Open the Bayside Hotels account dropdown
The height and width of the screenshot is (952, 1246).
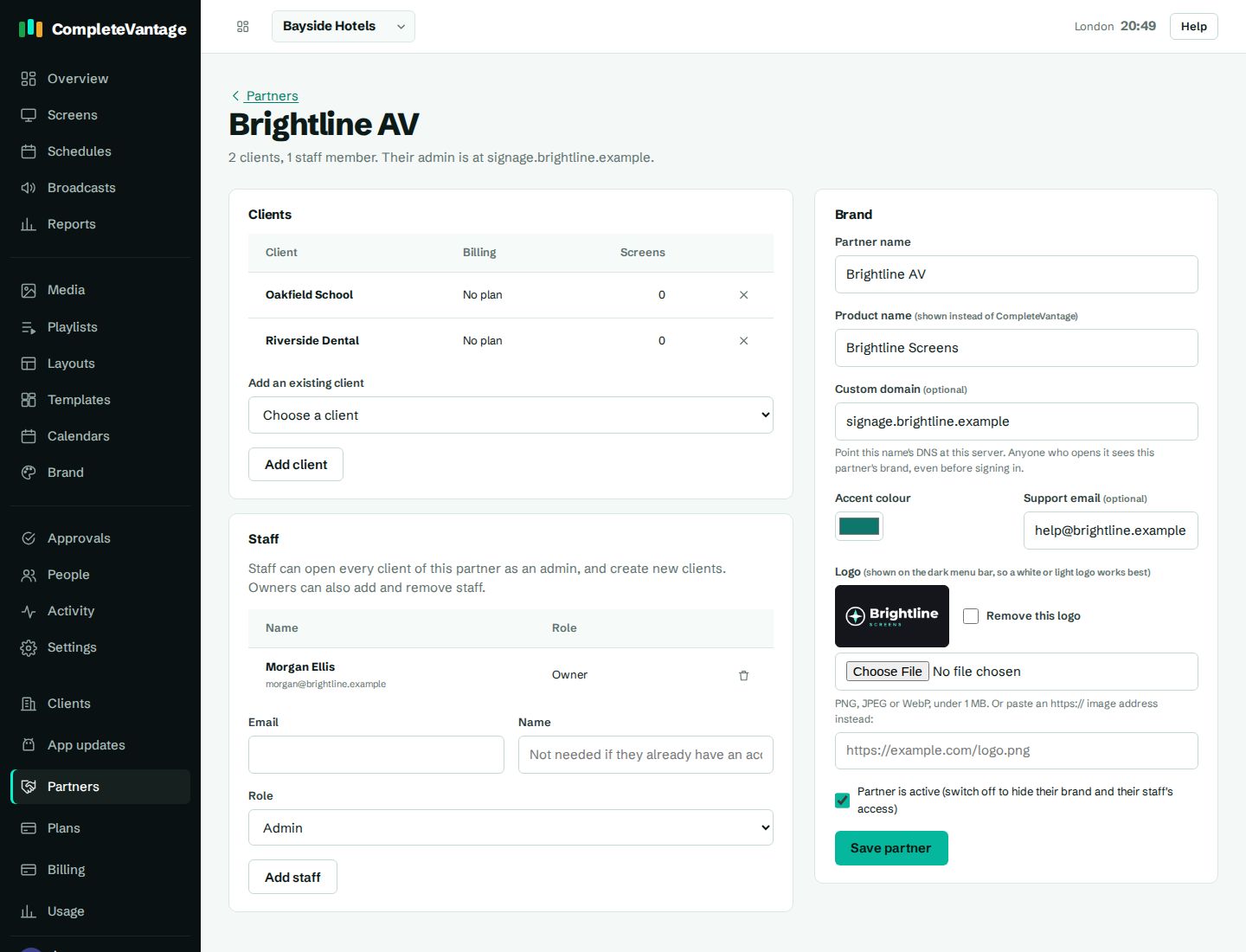pos(344,26)
